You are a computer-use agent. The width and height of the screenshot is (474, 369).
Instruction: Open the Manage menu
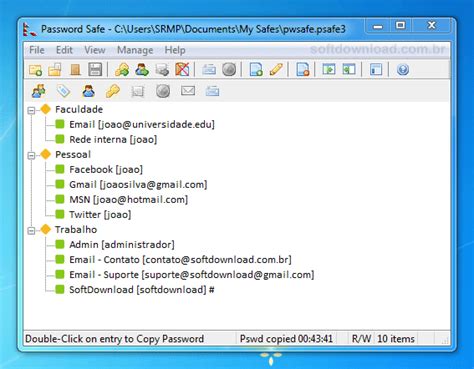[135, 50]
